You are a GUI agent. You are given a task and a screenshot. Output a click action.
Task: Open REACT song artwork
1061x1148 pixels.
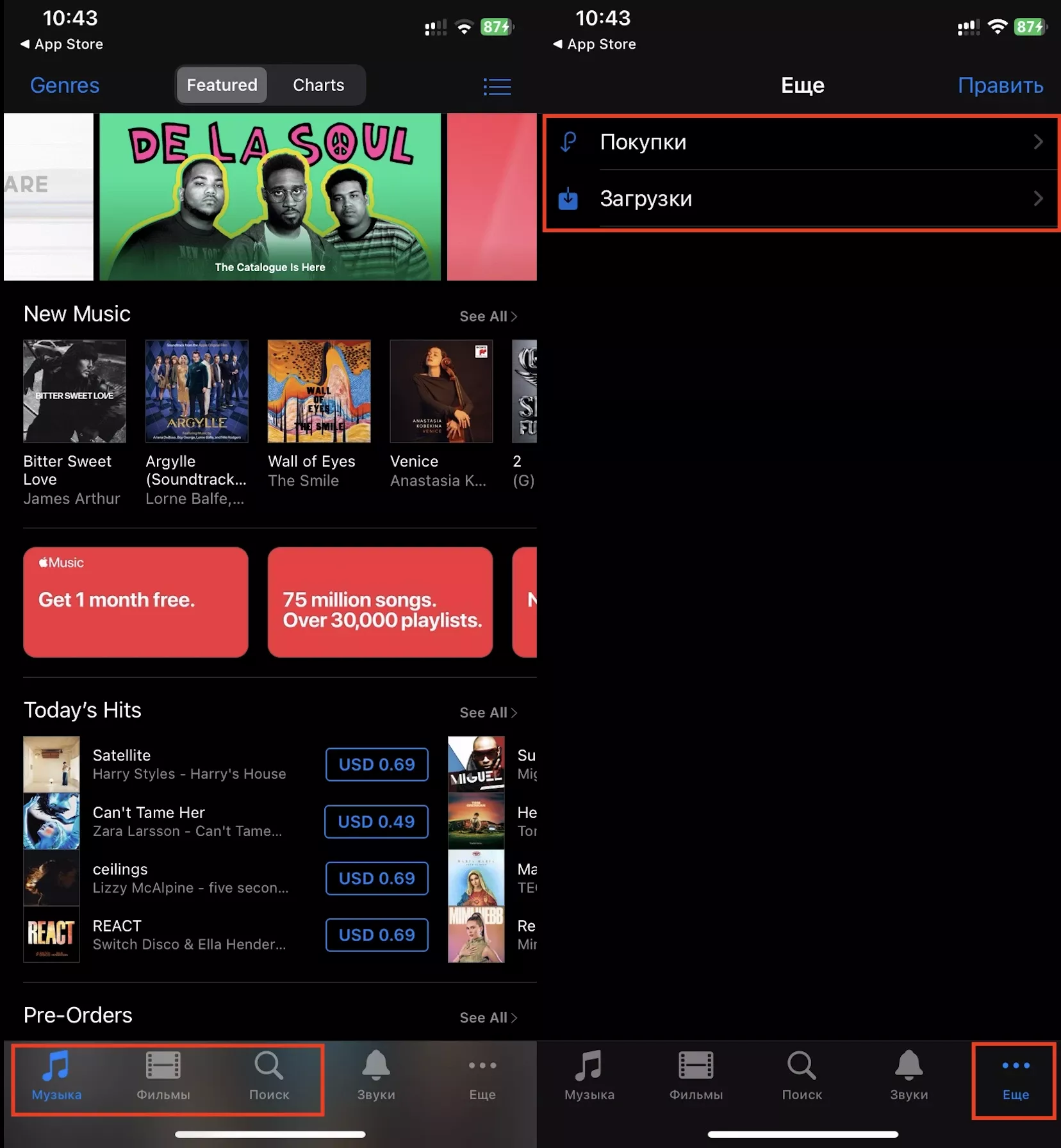[x=51, y=934]
